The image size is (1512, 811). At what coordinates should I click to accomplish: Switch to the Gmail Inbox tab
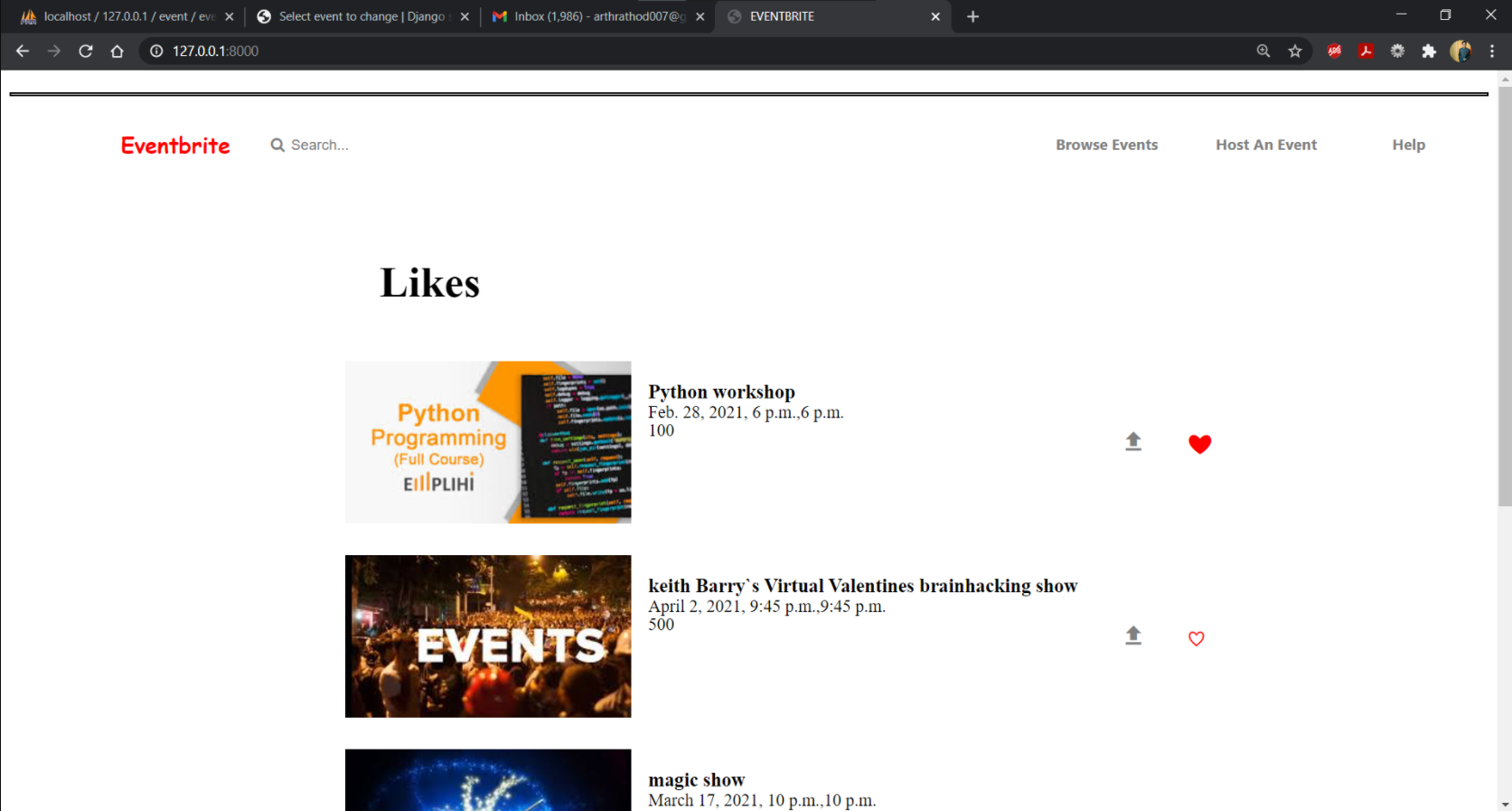pyautogui.click(x=598, y=16)
